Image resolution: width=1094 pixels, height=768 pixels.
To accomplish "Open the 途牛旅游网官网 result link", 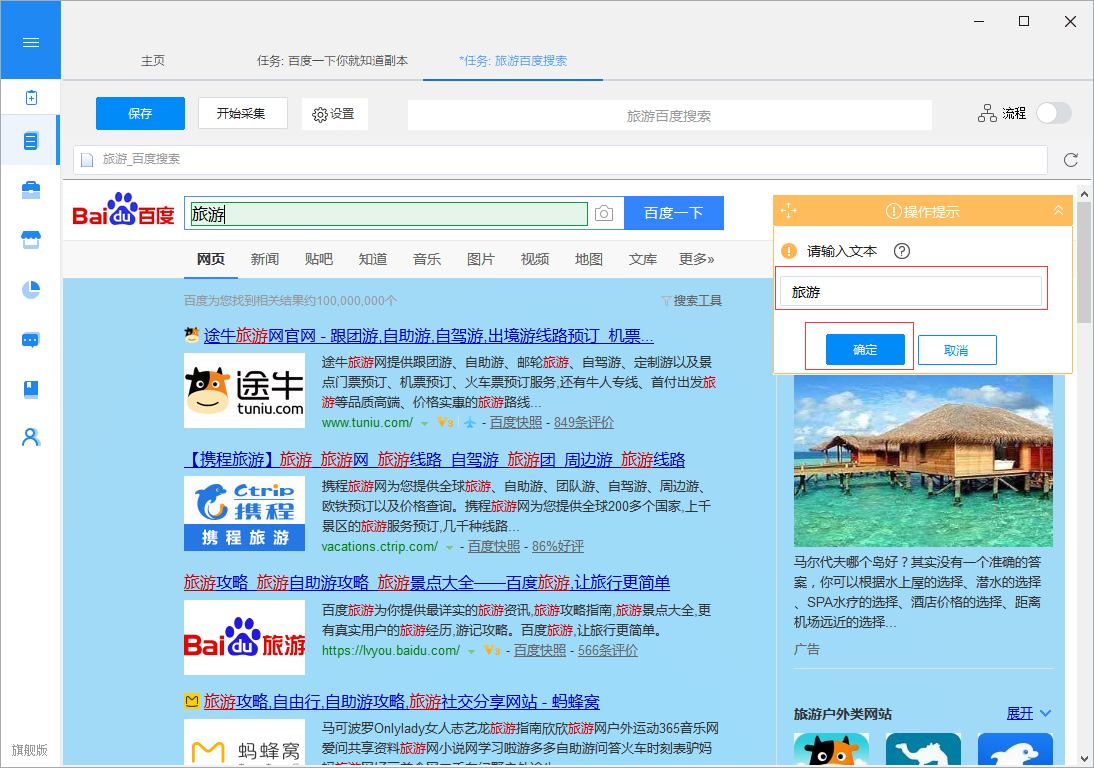I will click(x=428, y=336).
